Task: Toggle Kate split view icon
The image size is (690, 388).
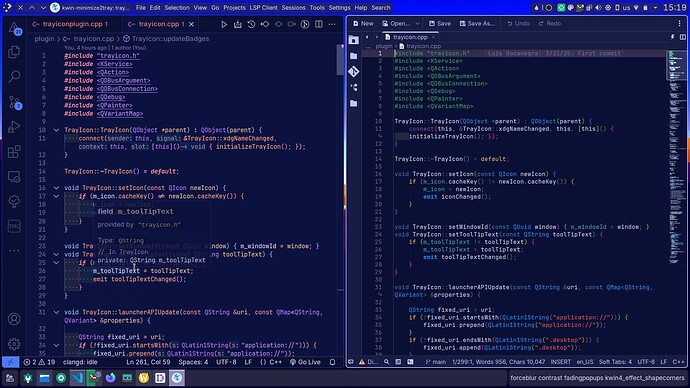Action: (683, 37)
